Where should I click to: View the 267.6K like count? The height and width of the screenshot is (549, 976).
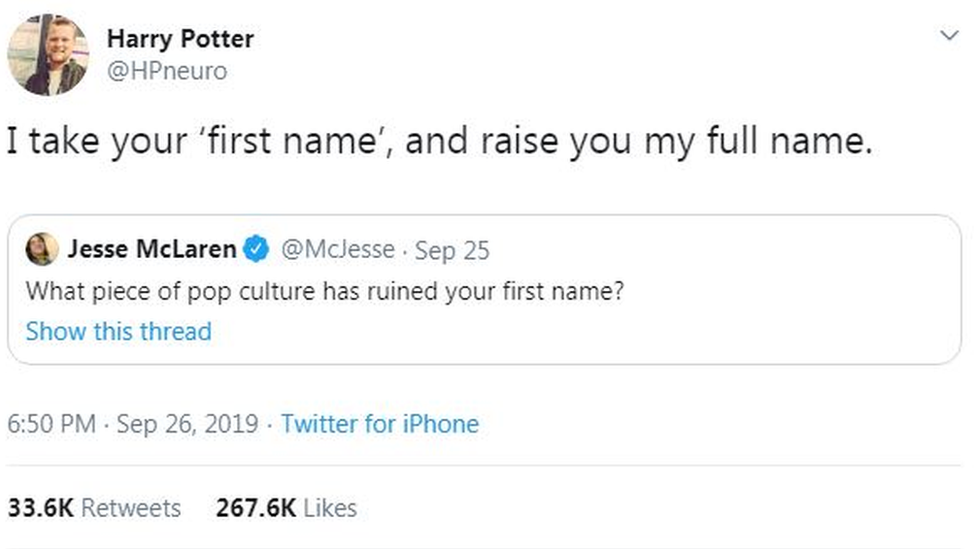coord(256,508)
